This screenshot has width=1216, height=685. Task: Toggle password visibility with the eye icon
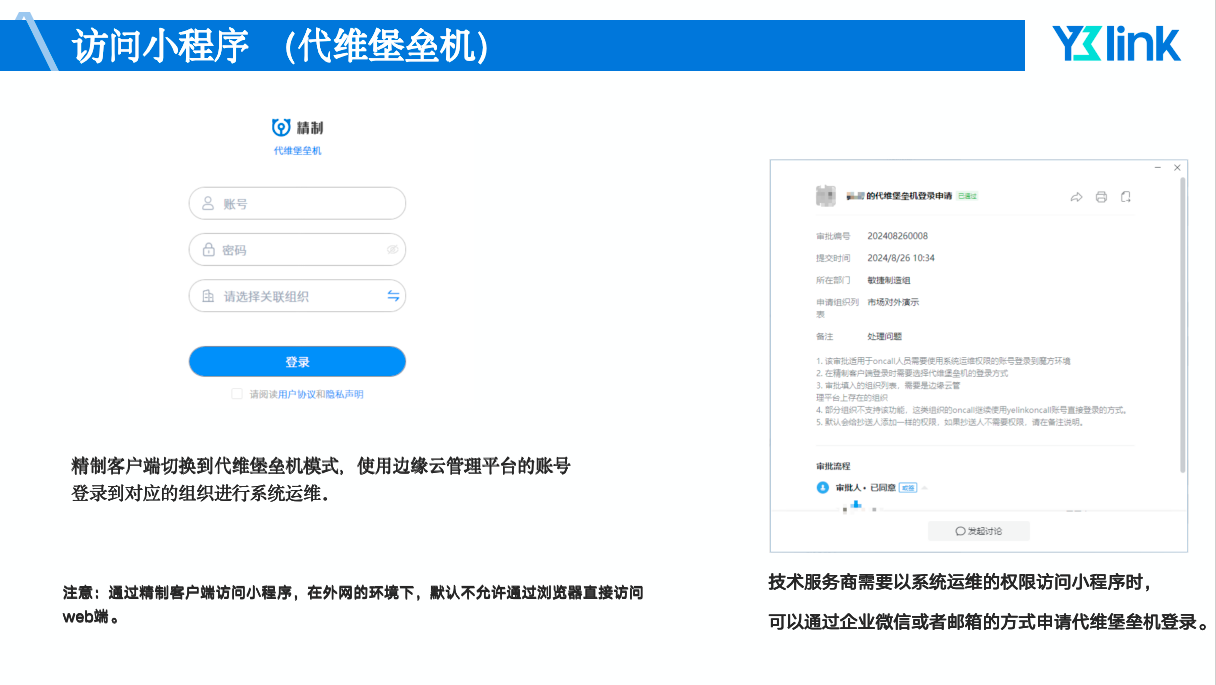(x=393, y=250)
